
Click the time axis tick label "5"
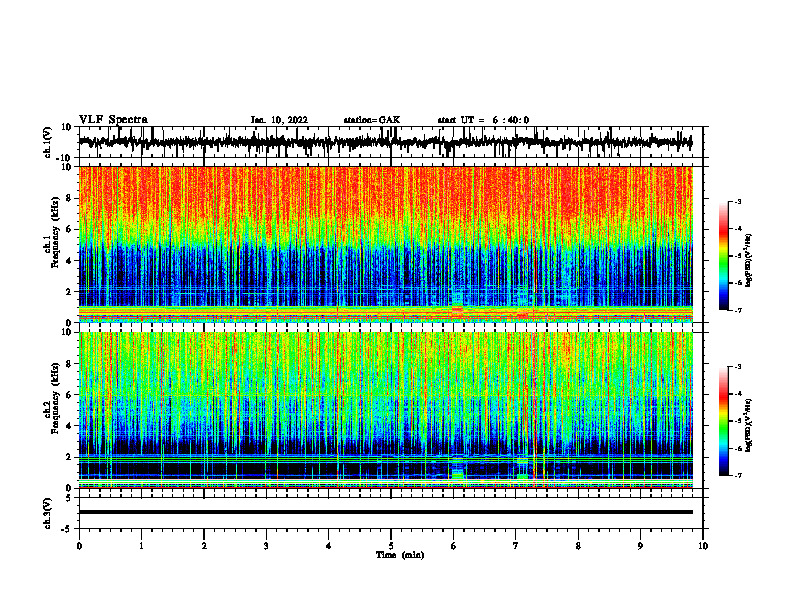[391, 546]
